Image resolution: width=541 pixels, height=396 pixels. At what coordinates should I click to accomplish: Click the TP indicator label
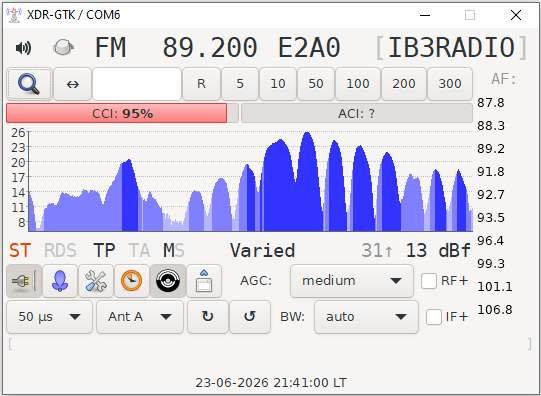104,251
